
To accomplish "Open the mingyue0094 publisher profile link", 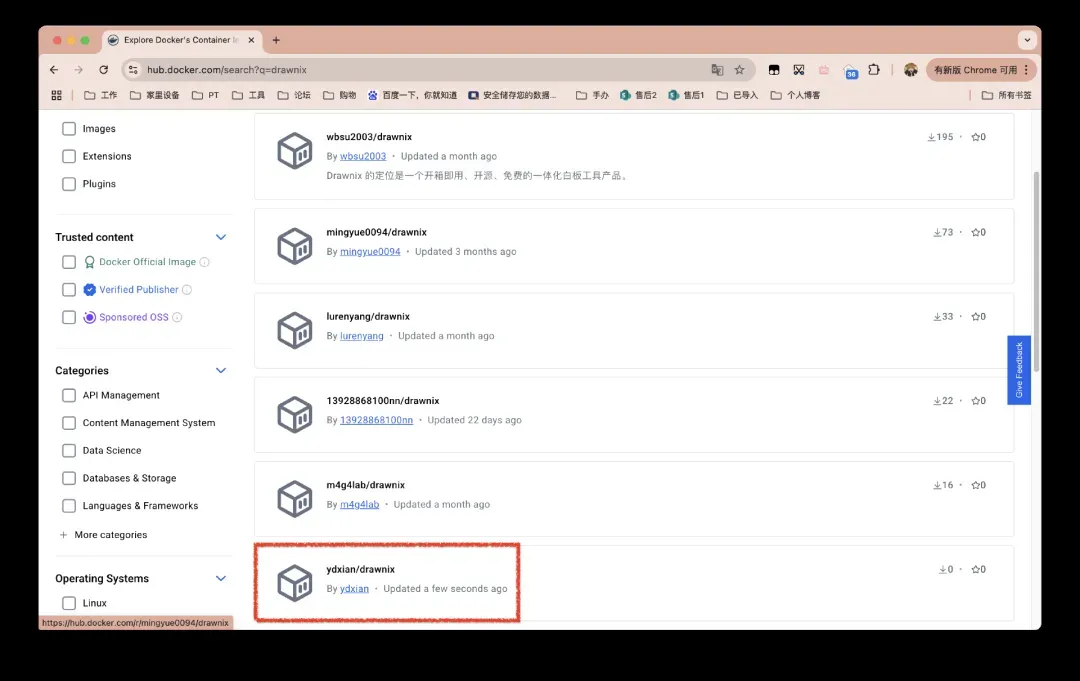I will click(x=370, y=252).
